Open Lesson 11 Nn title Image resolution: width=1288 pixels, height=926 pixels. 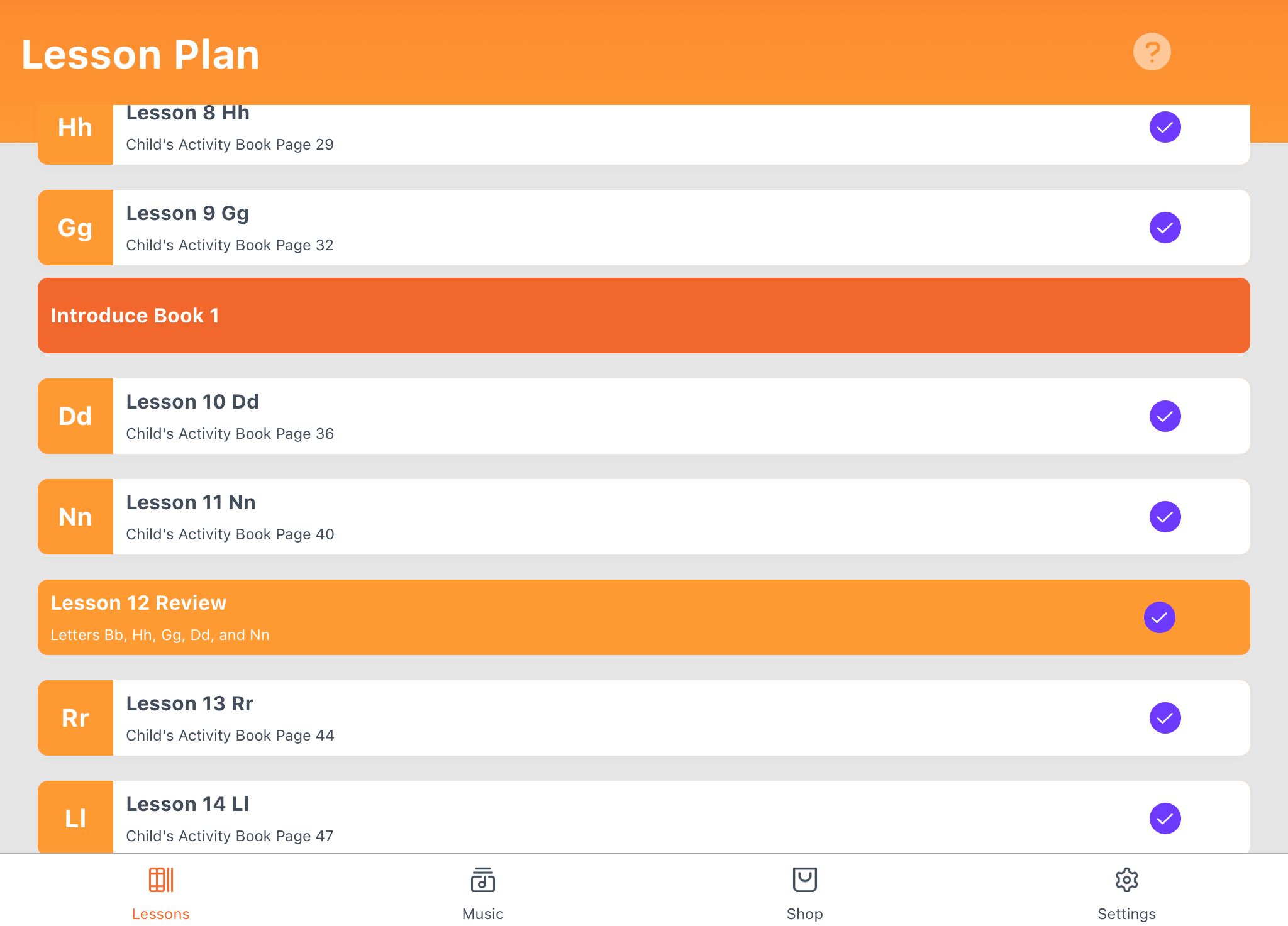(191, 502)
